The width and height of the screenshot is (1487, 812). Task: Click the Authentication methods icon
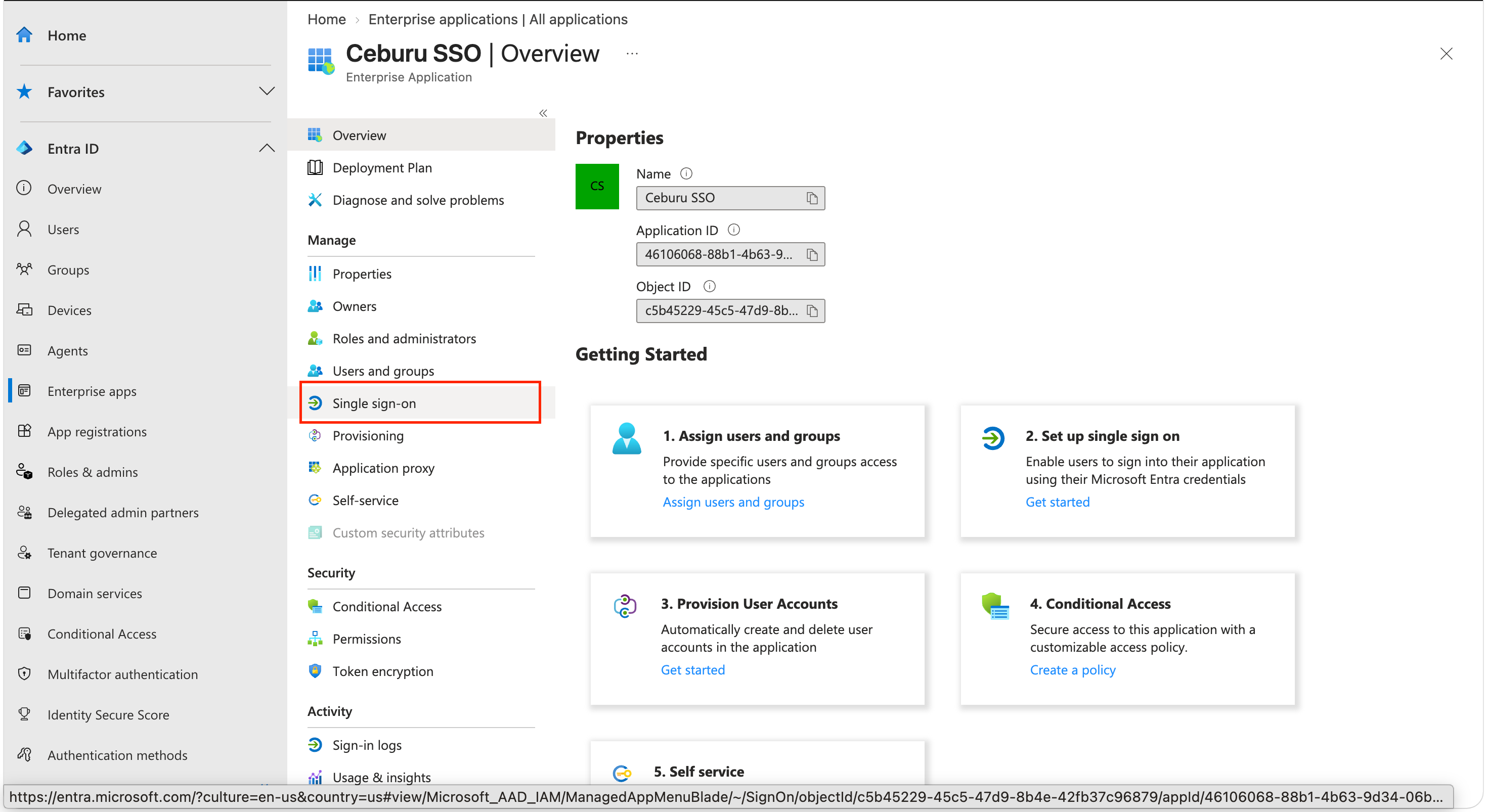(x=24, y=754)
